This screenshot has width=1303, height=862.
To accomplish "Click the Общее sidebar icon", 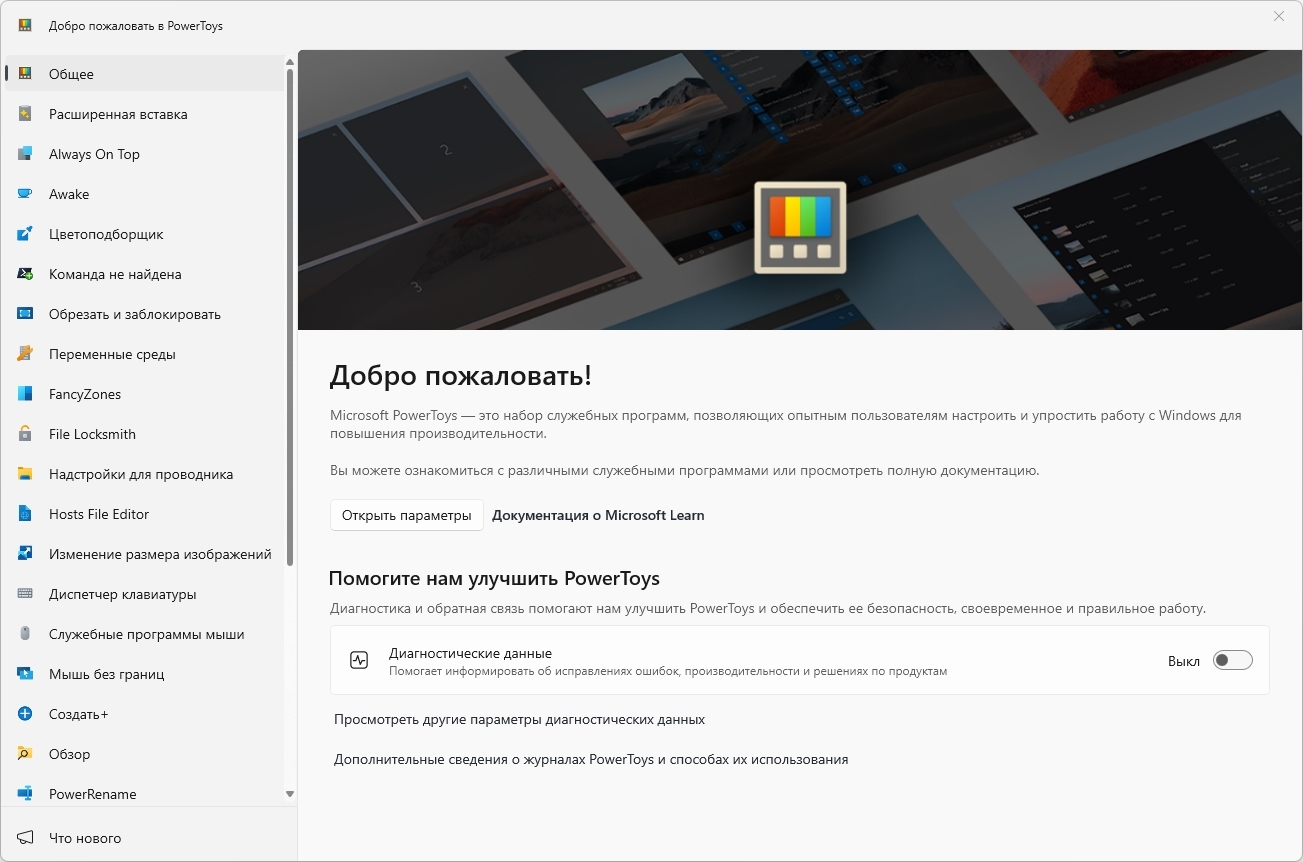I will pos(25,74).
